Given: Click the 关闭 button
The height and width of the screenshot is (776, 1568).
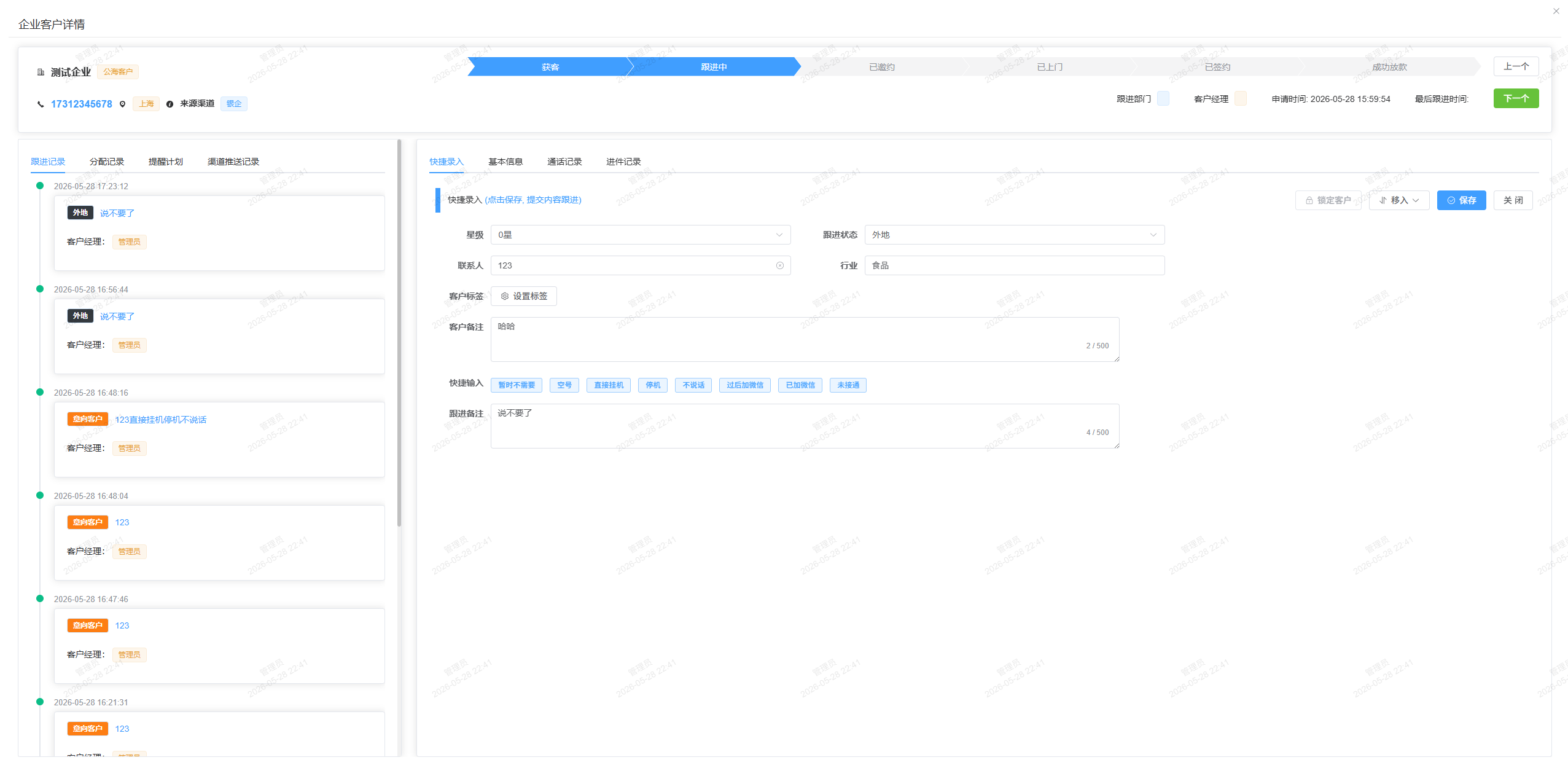Looking at the screenshot, I should click(1513, 200).
